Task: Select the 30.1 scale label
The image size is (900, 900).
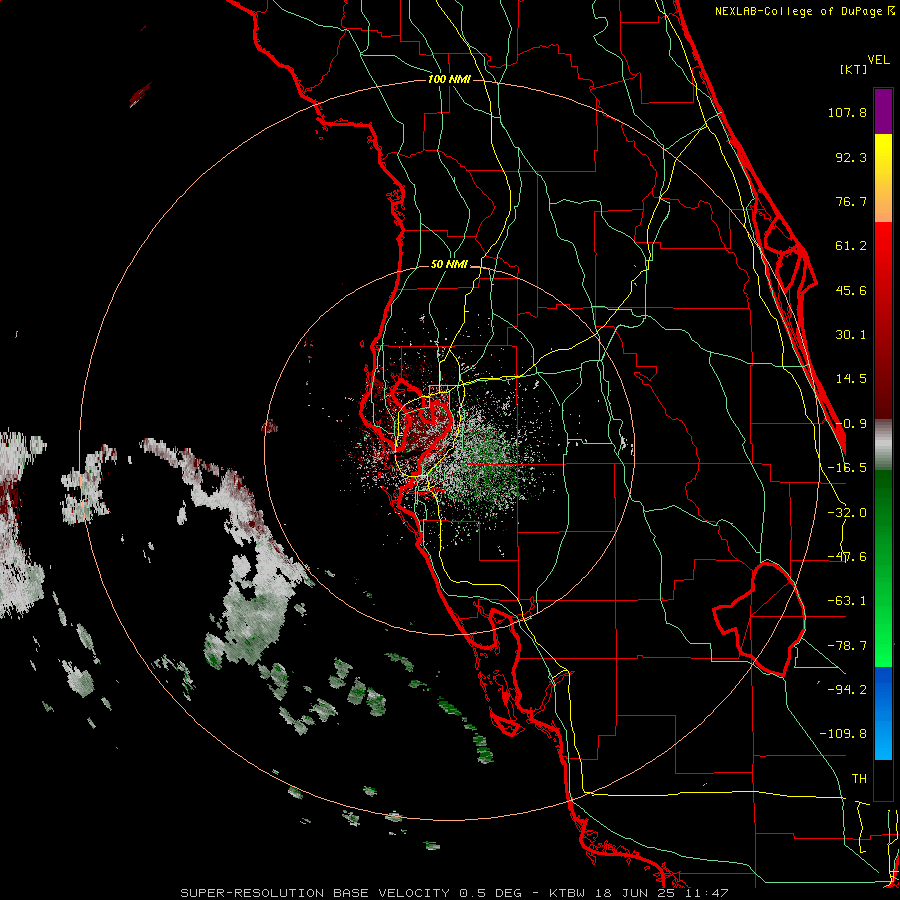Action: click(x=851, y=335)
